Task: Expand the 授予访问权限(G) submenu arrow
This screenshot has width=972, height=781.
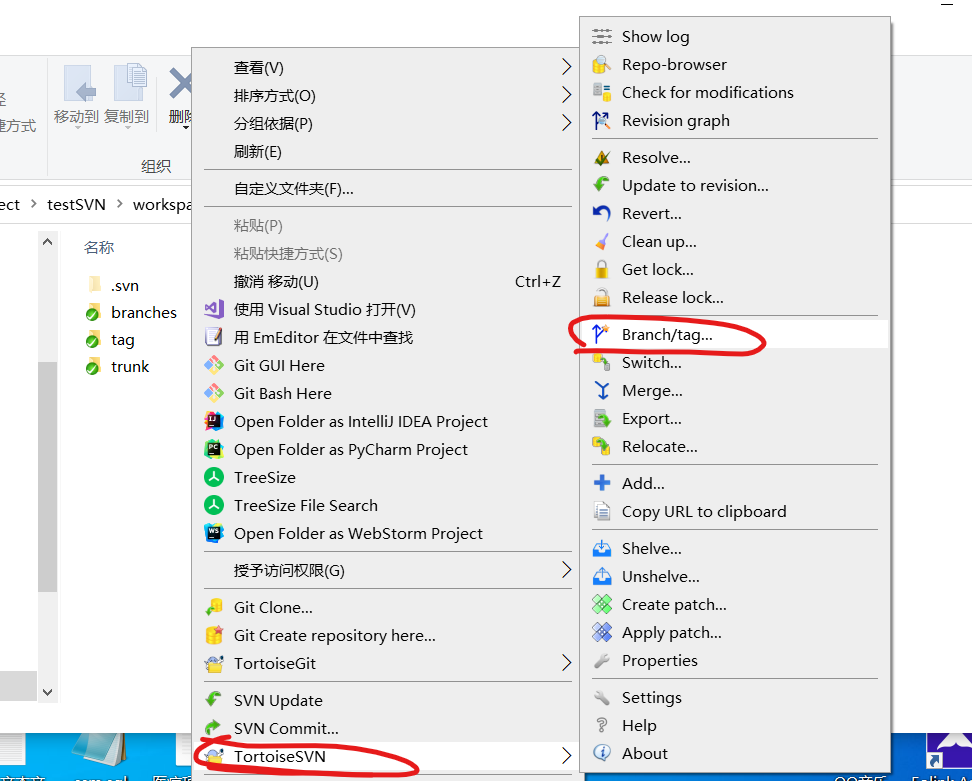Action: tap(566, 570)
